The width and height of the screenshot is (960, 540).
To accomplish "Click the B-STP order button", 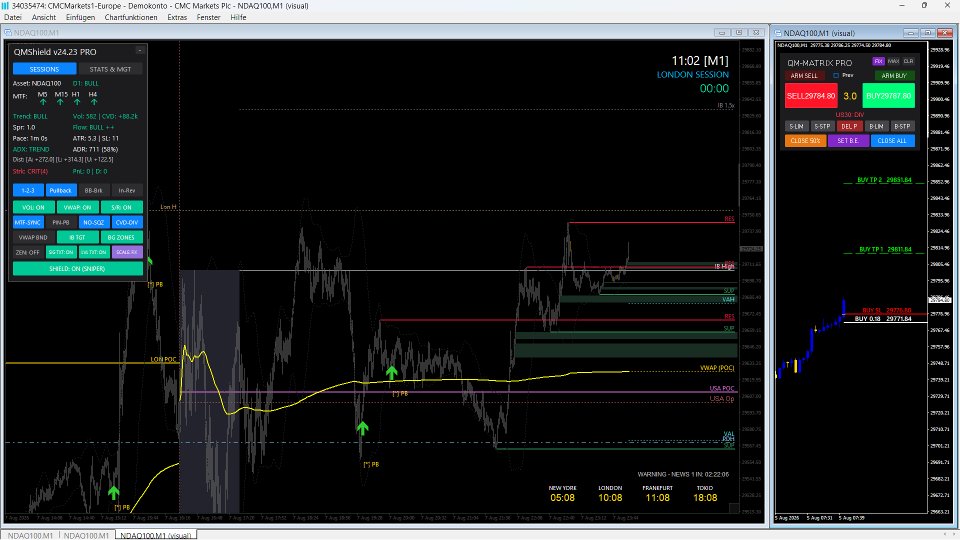I will click(x=902, y=126).
